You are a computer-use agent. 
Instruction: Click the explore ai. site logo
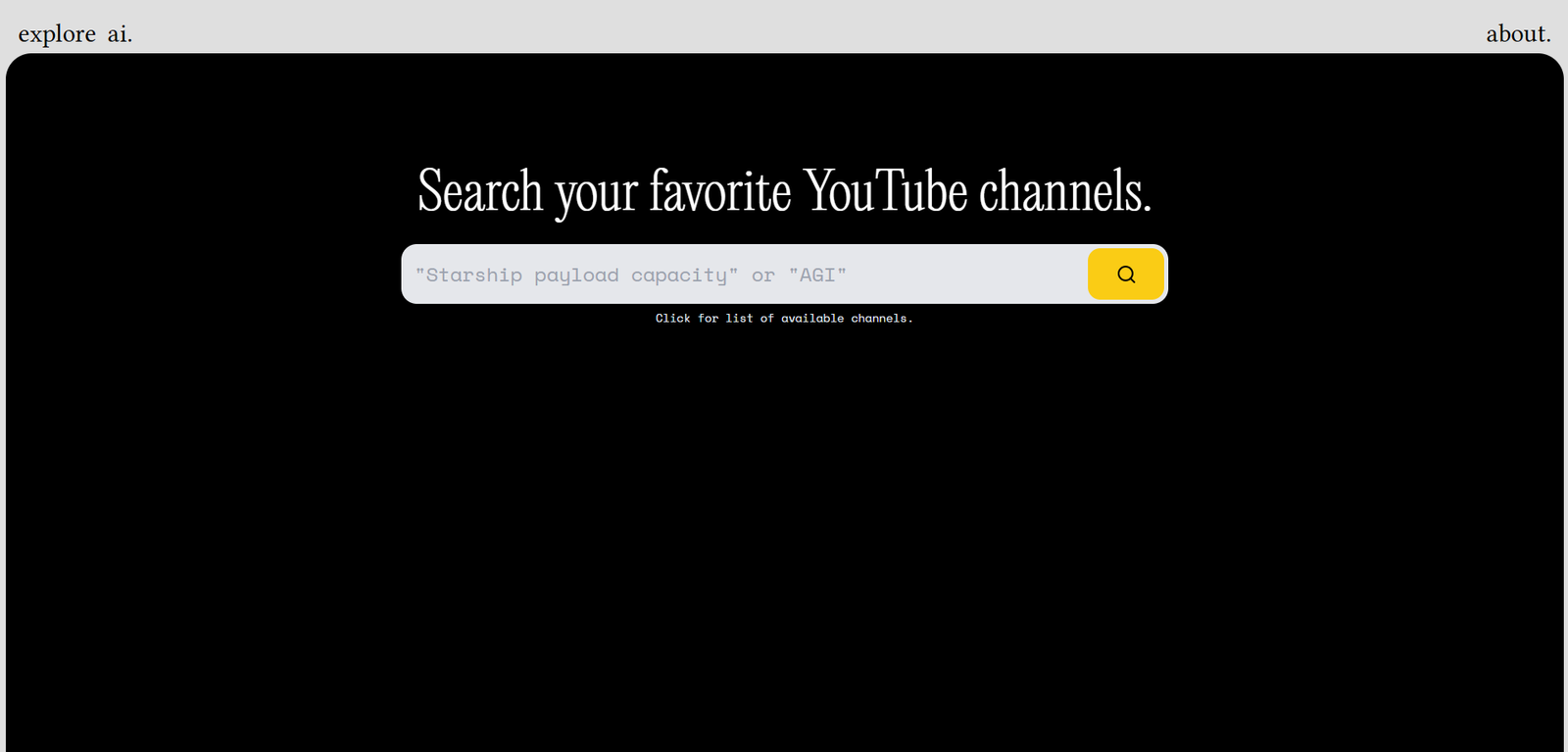[75, 34]
